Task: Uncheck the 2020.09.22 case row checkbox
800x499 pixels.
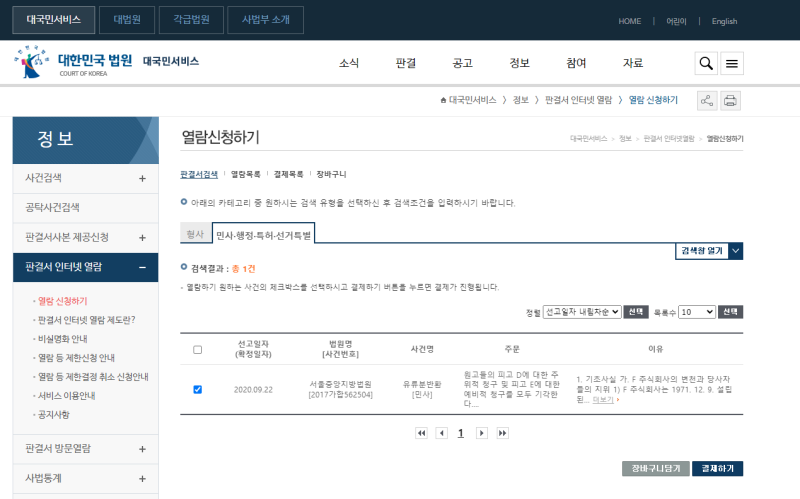Action: pyautogui.click(x=197, y=389)
